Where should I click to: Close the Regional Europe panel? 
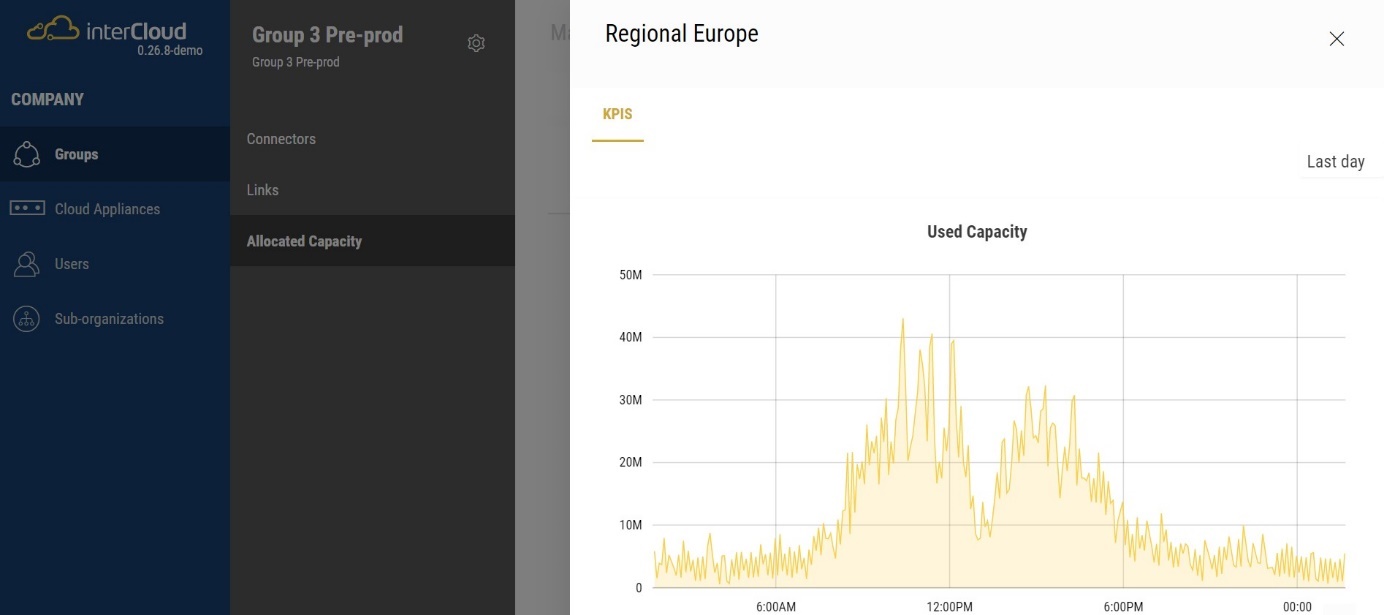coord(1336,39)
